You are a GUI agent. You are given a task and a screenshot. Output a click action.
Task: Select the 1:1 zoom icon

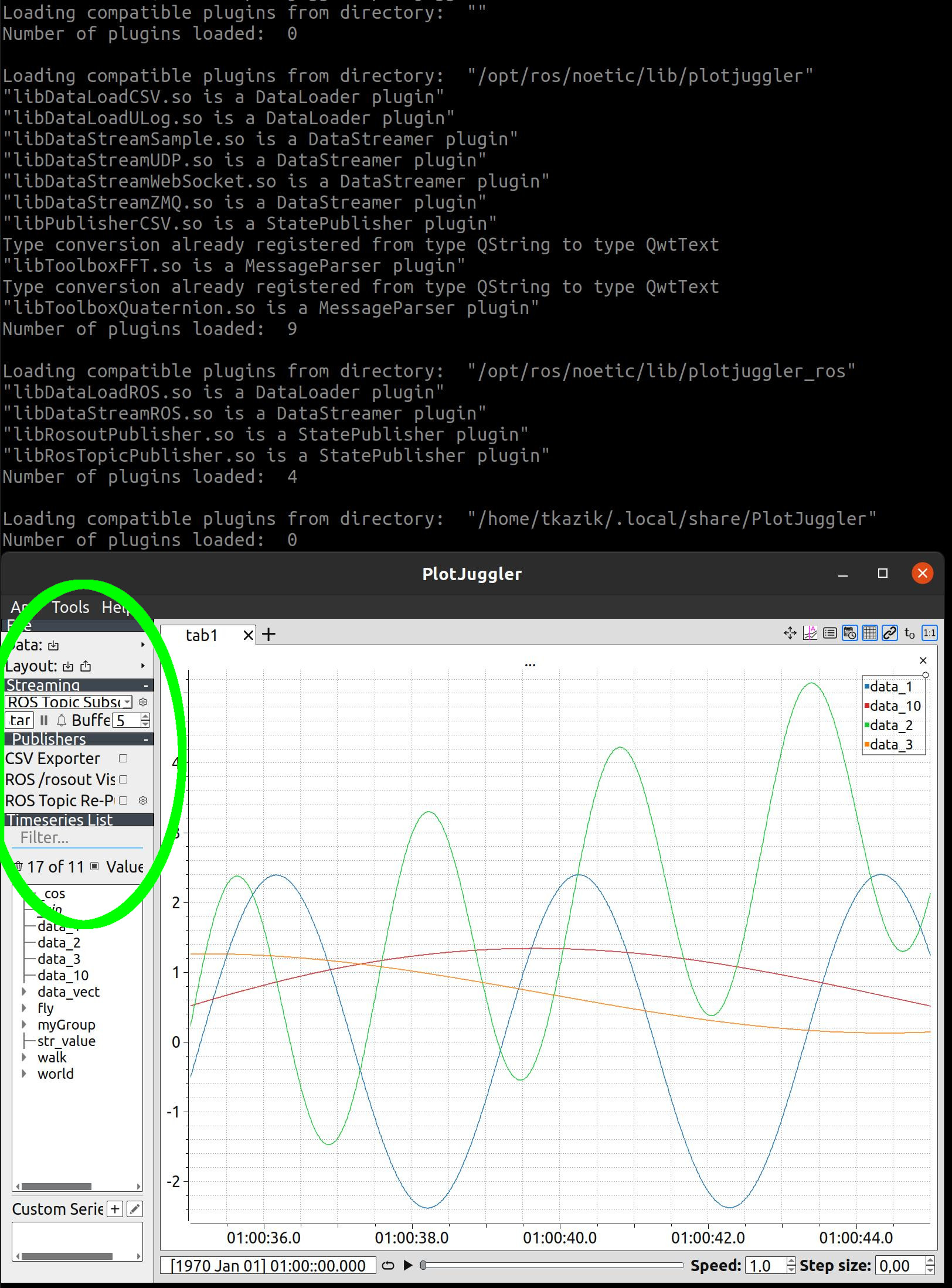coord(929,633)
